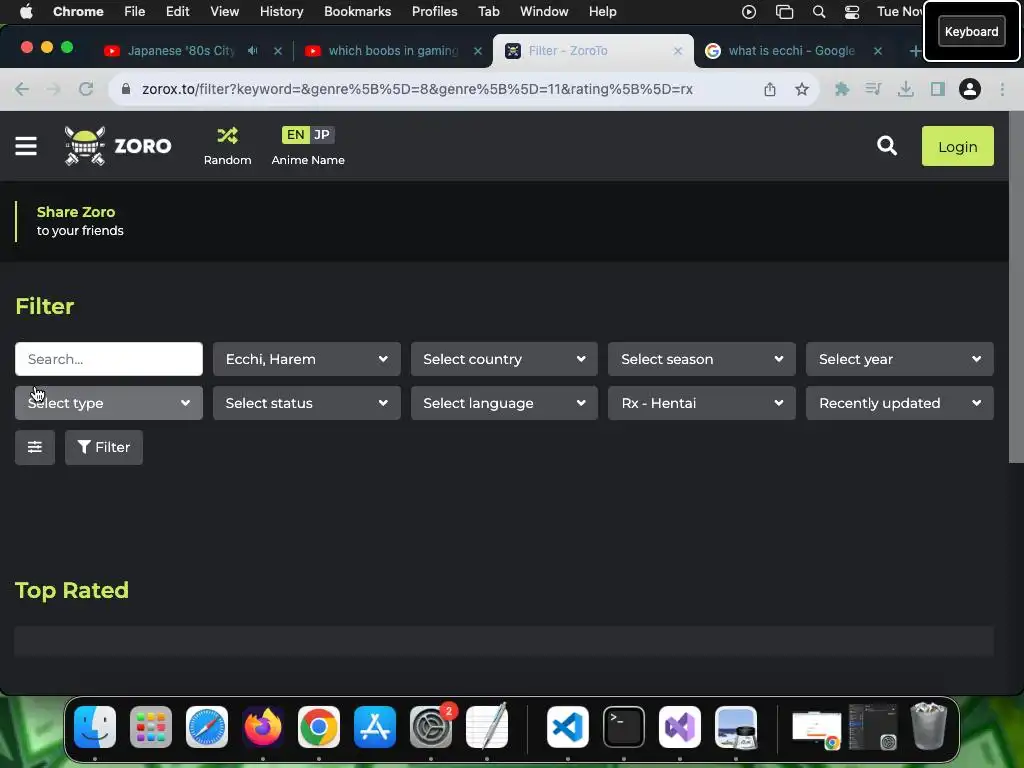Image resolution: width=1024 pixels, height=768 pixels.
Task: Click the Zoro skull logo
Action: [85, 146]
